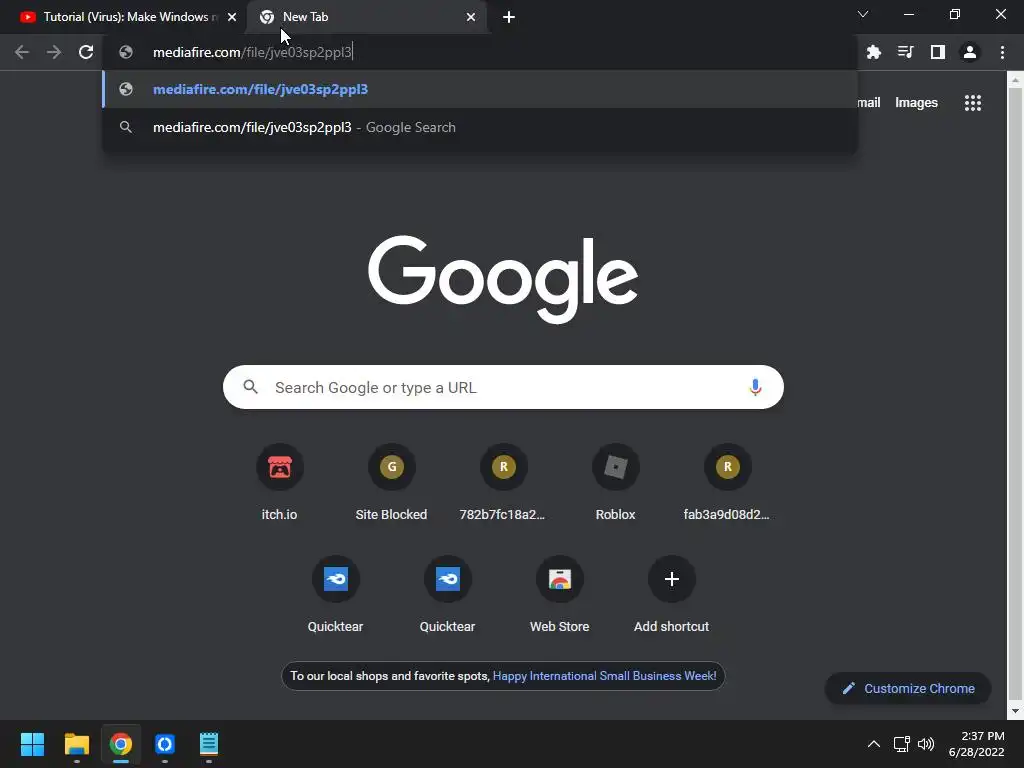This screenshot has width=1024, height=768.
Task: Open File Explorer from the taskbar
Action: click(x=76, y=744)
